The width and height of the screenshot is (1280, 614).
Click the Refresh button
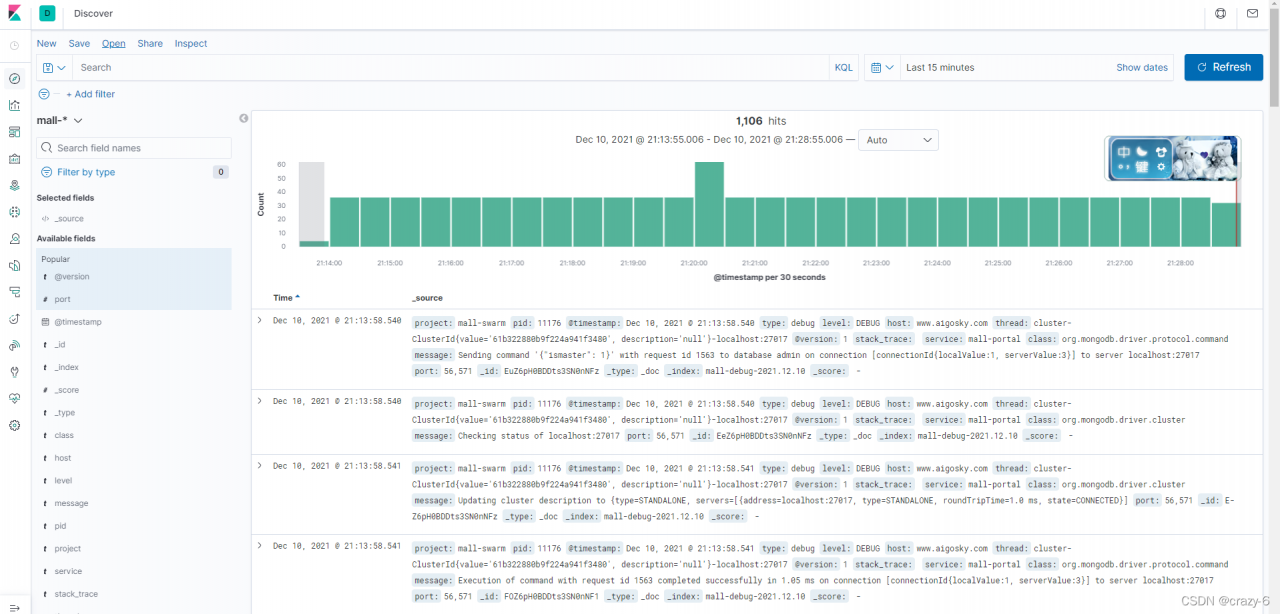(x=1223, y=68)
